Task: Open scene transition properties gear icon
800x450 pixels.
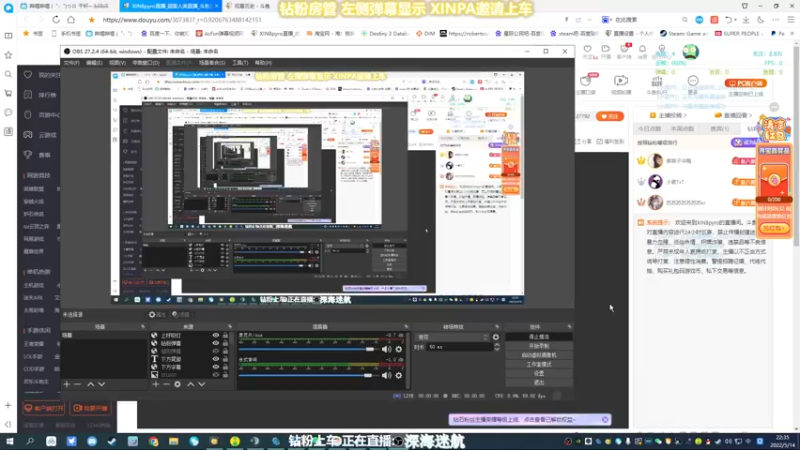Action: (495, 337)
